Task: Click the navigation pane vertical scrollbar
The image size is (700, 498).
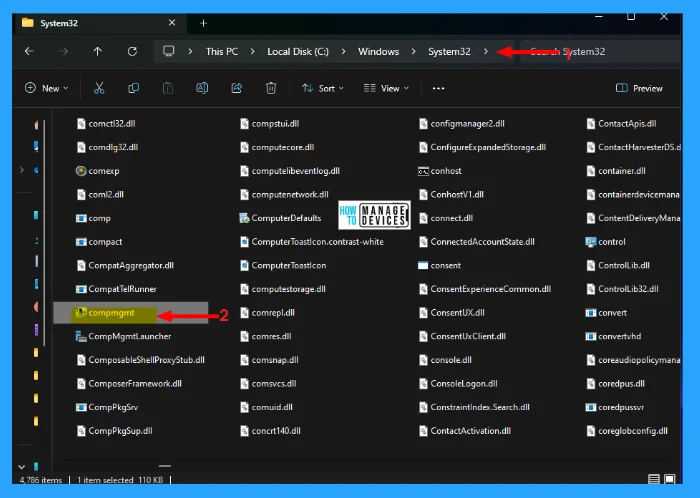Action: 45,232
